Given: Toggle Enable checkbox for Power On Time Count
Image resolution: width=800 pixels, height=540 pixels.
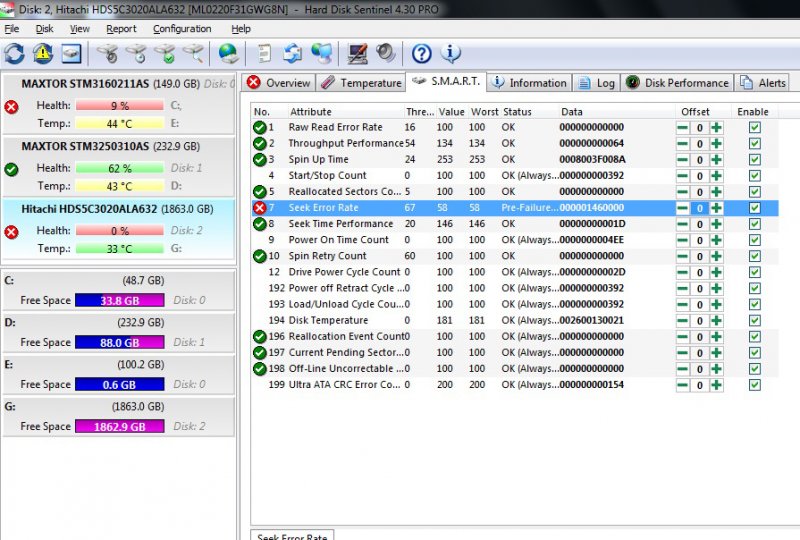Looking at the screenshot, I should pos(755,240).
